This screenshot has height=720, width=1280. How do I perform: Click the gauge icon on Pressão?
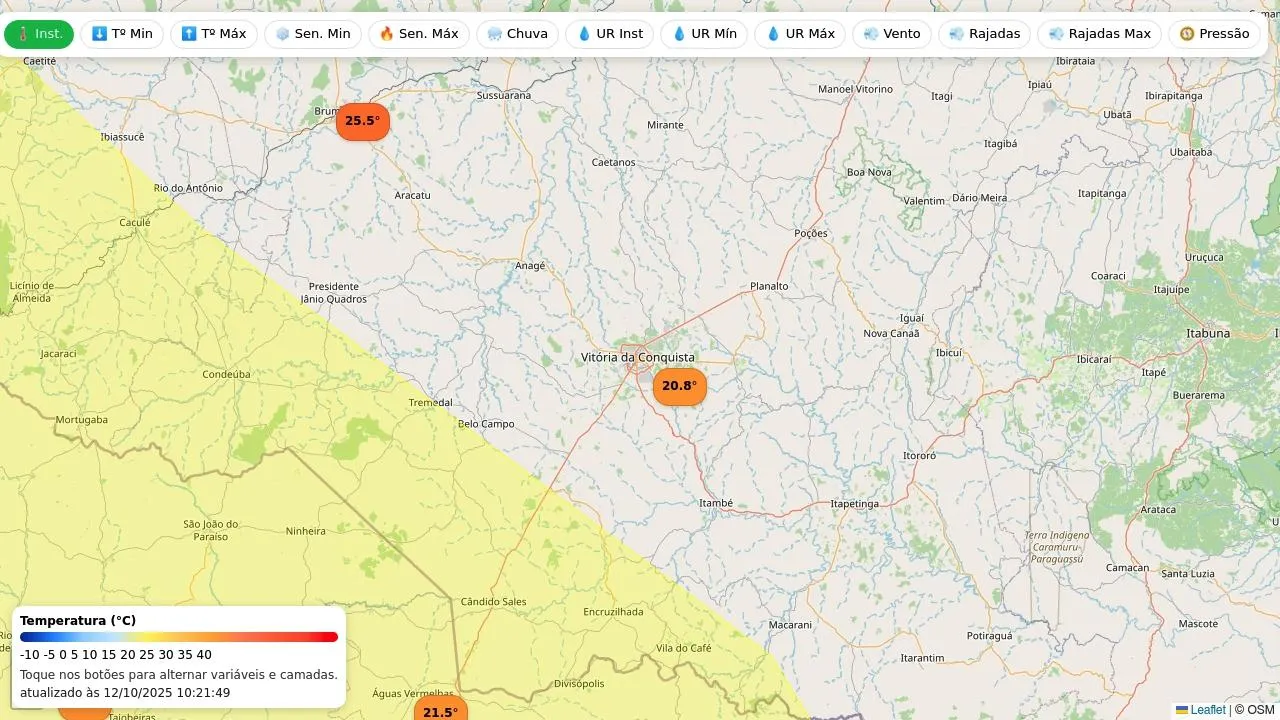pyautogui.click(x=1187, y=34)
